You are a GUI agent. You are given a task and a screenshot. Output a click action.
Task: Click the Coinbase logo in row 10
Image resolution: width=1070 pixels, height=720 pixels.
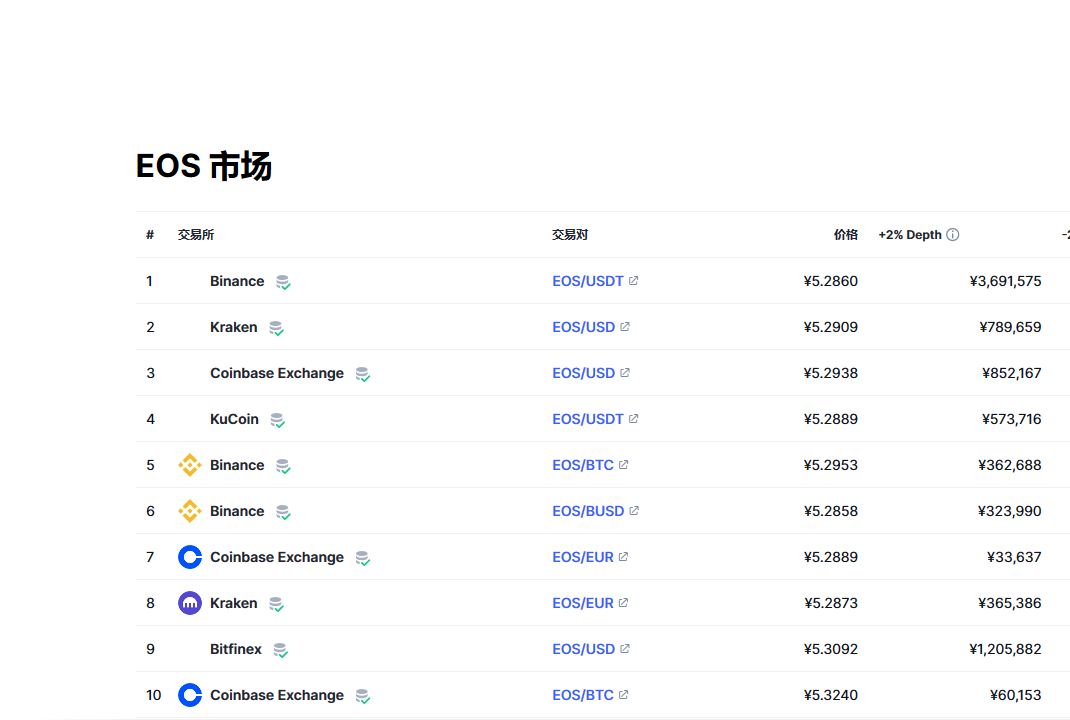pos(190,695)
